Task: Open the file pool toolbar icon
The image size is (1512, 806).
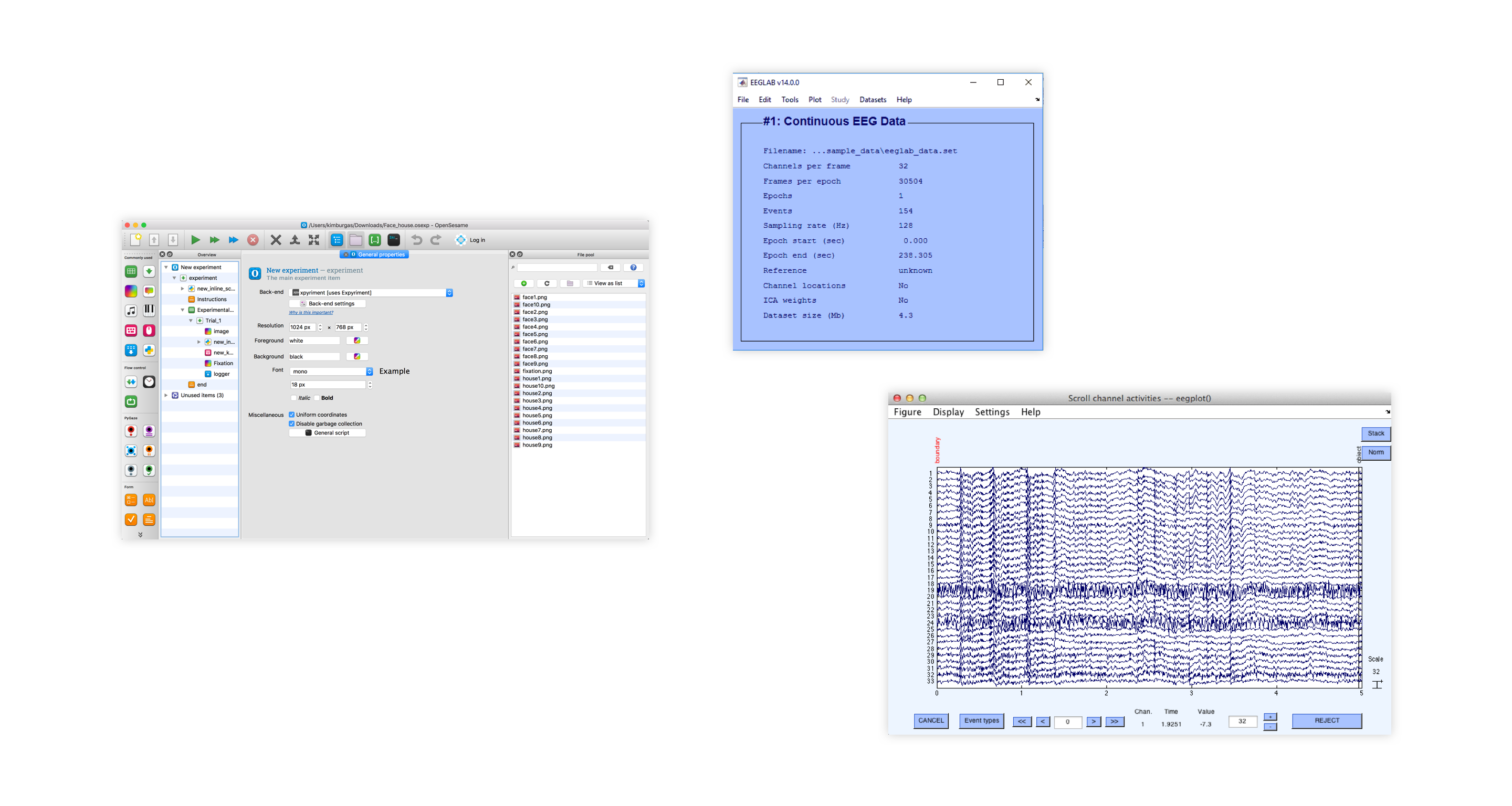Action: coord(356,240)
